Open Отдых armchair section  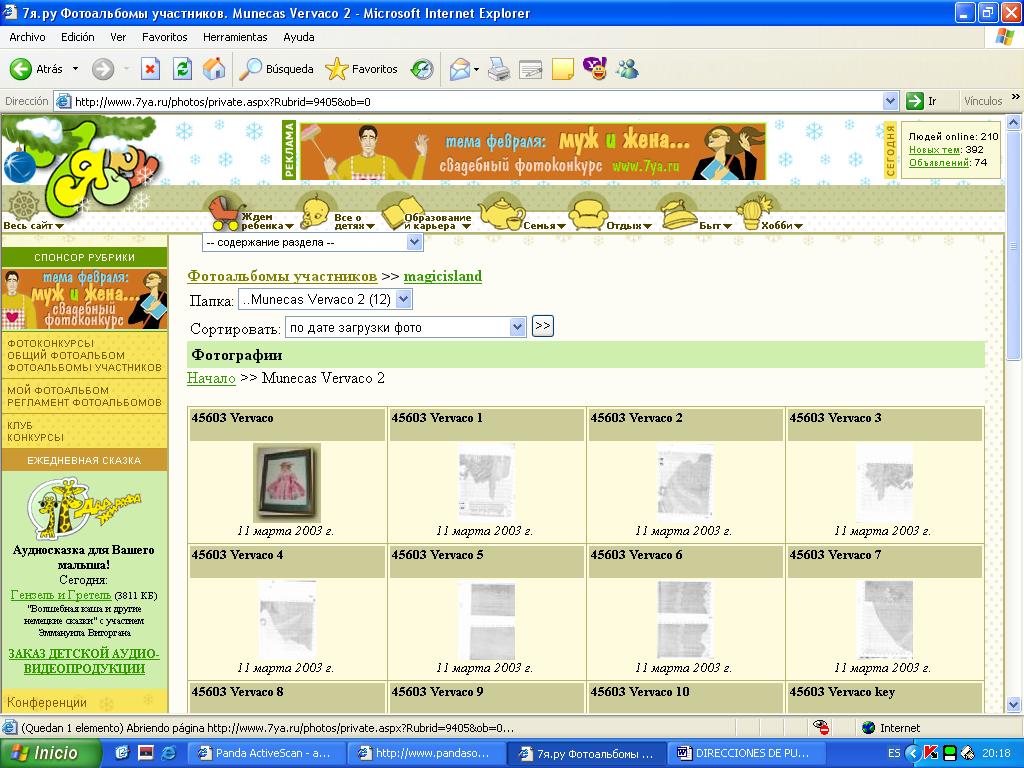click(x=609, y=216)
